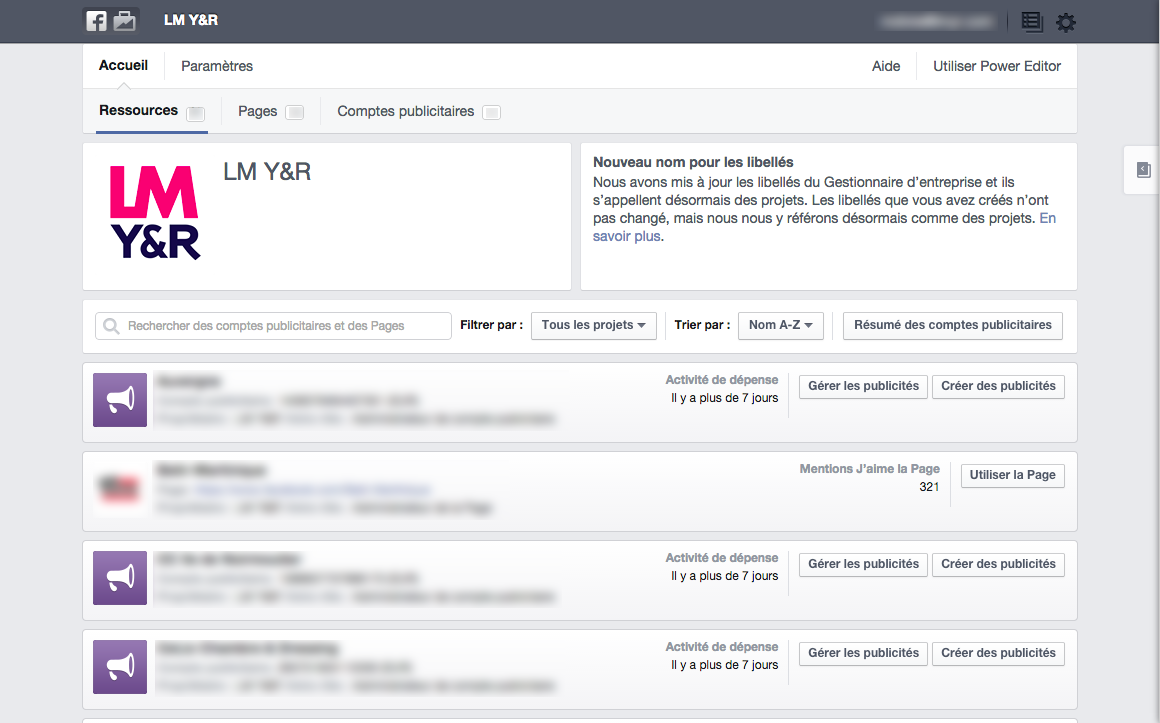Viewport: 1160px width, 723px height.
Task: Click the 321 likes count
Action: (x=929, y=487)
